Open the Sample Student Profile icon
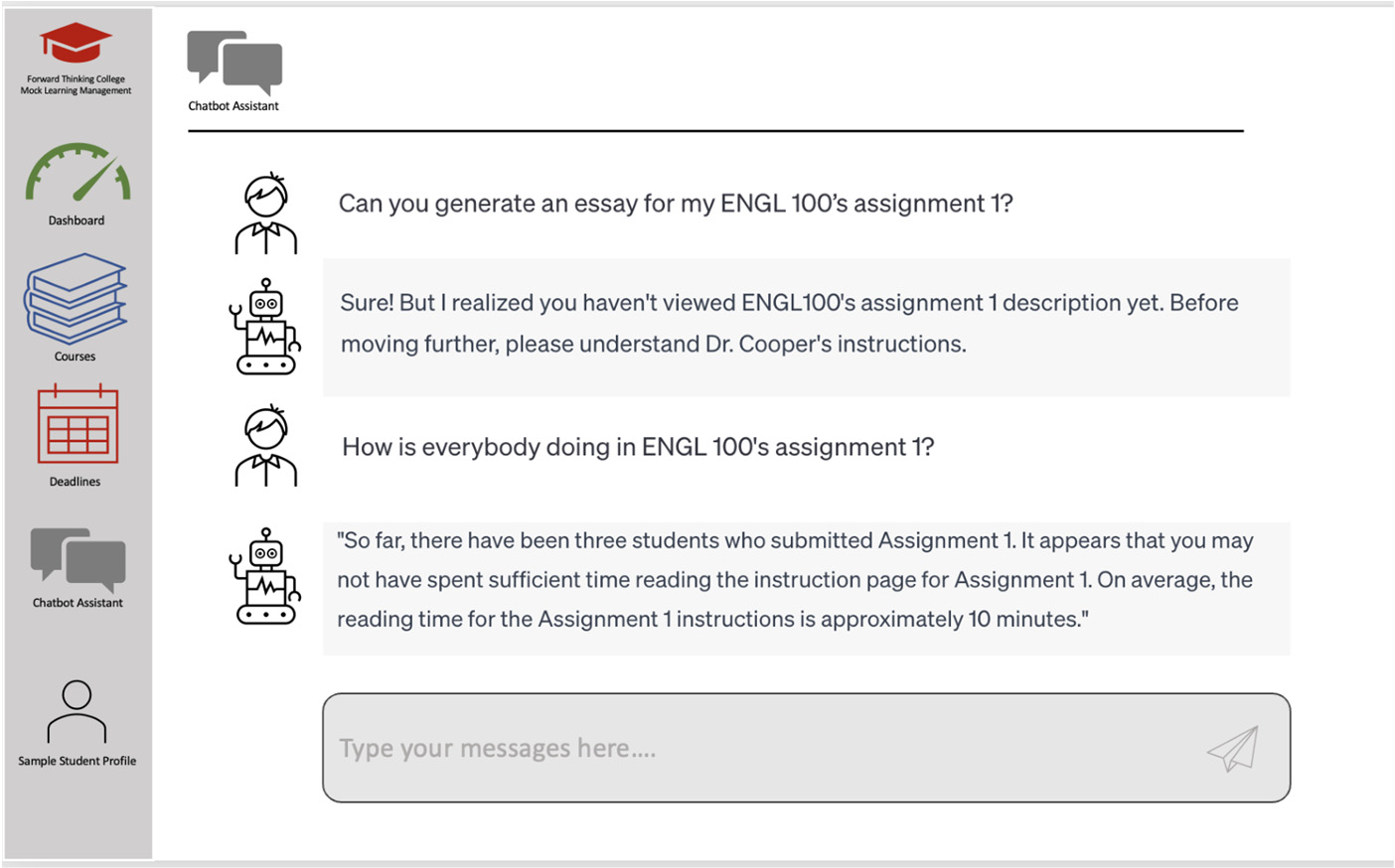The width and height of the screenshot is (1395, 868). click(77, 711)
